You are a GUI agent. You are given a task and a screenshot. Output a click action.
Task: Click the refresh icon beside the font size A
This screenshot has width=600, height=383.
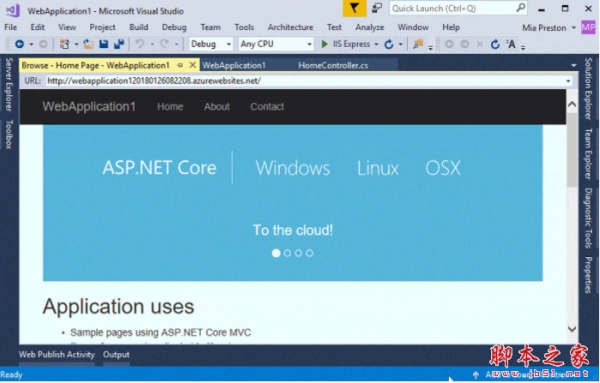[495, 44]
